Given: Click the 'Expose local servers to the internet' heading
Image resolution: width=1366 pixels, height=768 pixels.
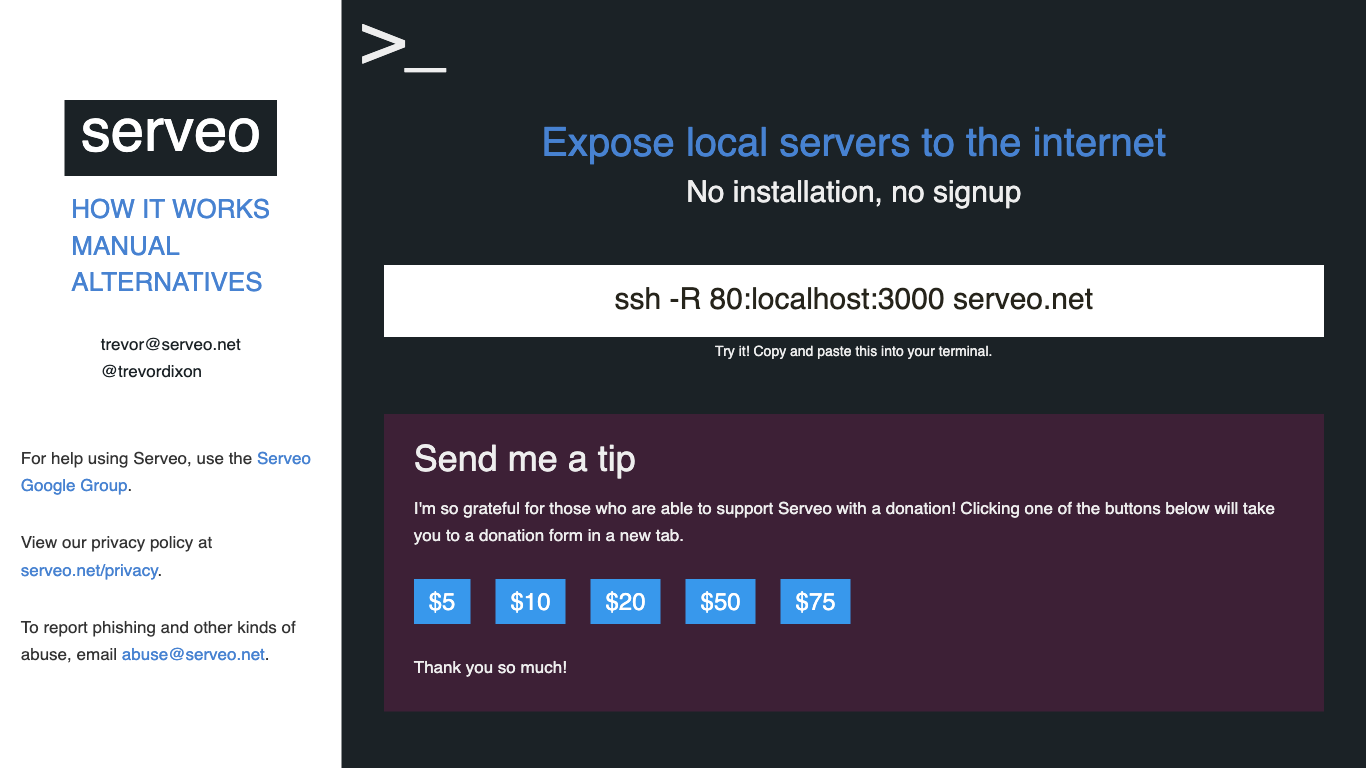Looking at the screenshot, I should coord(854,143).
